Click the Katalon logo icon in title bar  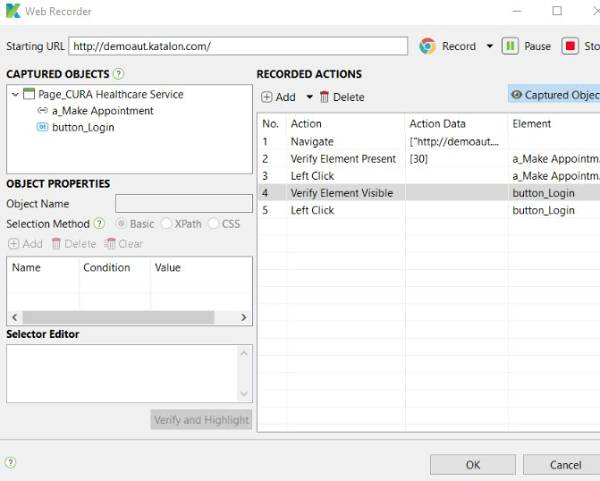click(13, 11)
